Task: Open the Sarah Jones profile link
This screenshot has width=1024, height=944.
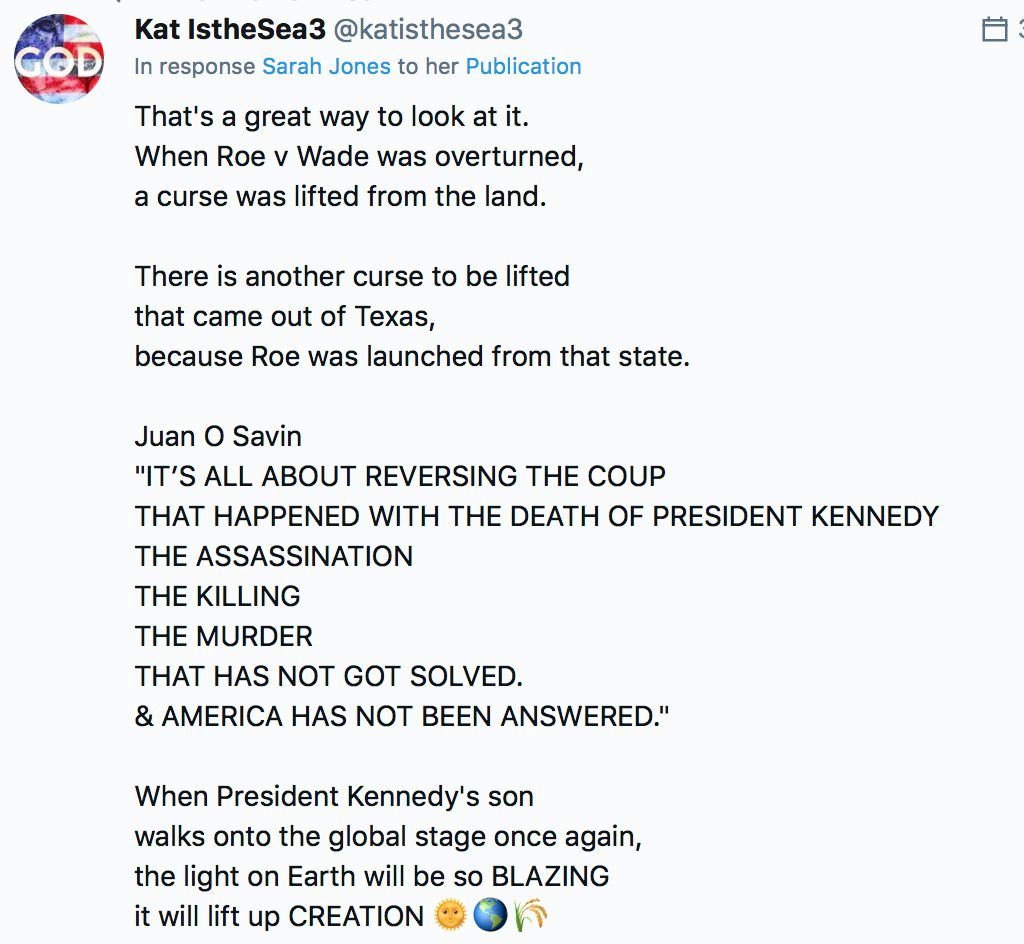Action: (x=326, y=67)
